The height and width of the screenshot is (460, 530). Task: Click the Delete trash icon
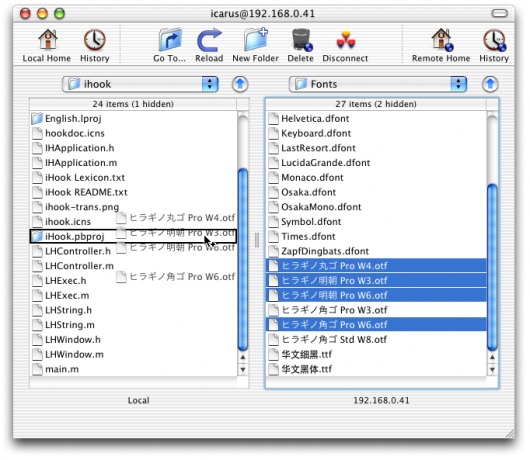[x=300, y=45]
